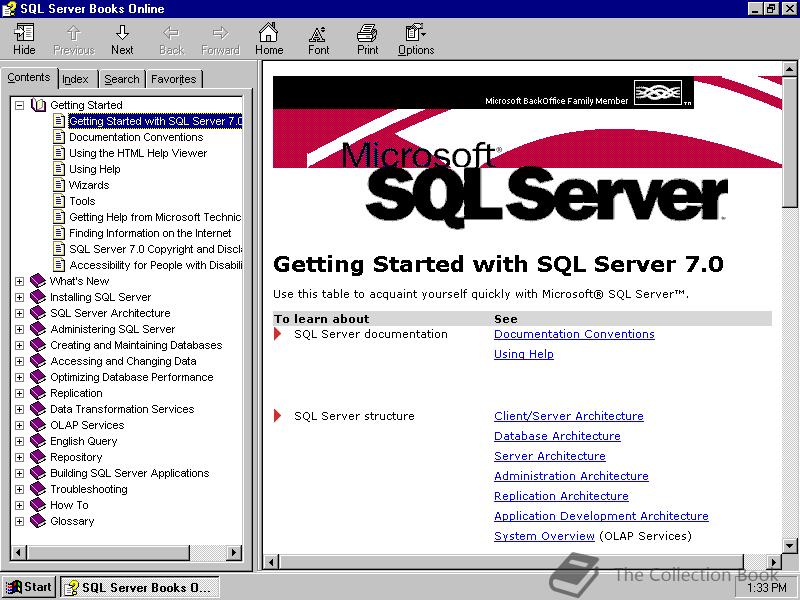Open the Options toolbar menu
This screenshot has width=800, height=600.
[x=416, y=39]
